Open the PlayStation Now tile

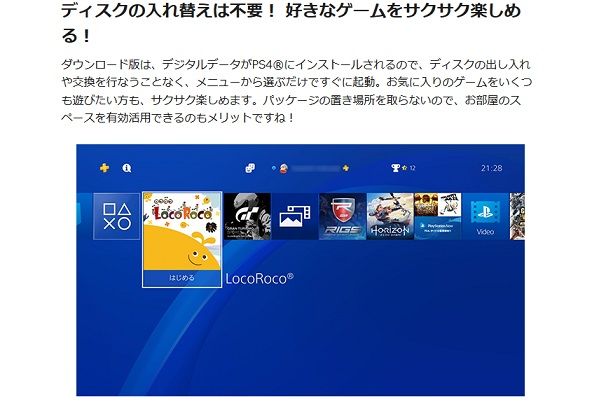click(x=438, y=216)
